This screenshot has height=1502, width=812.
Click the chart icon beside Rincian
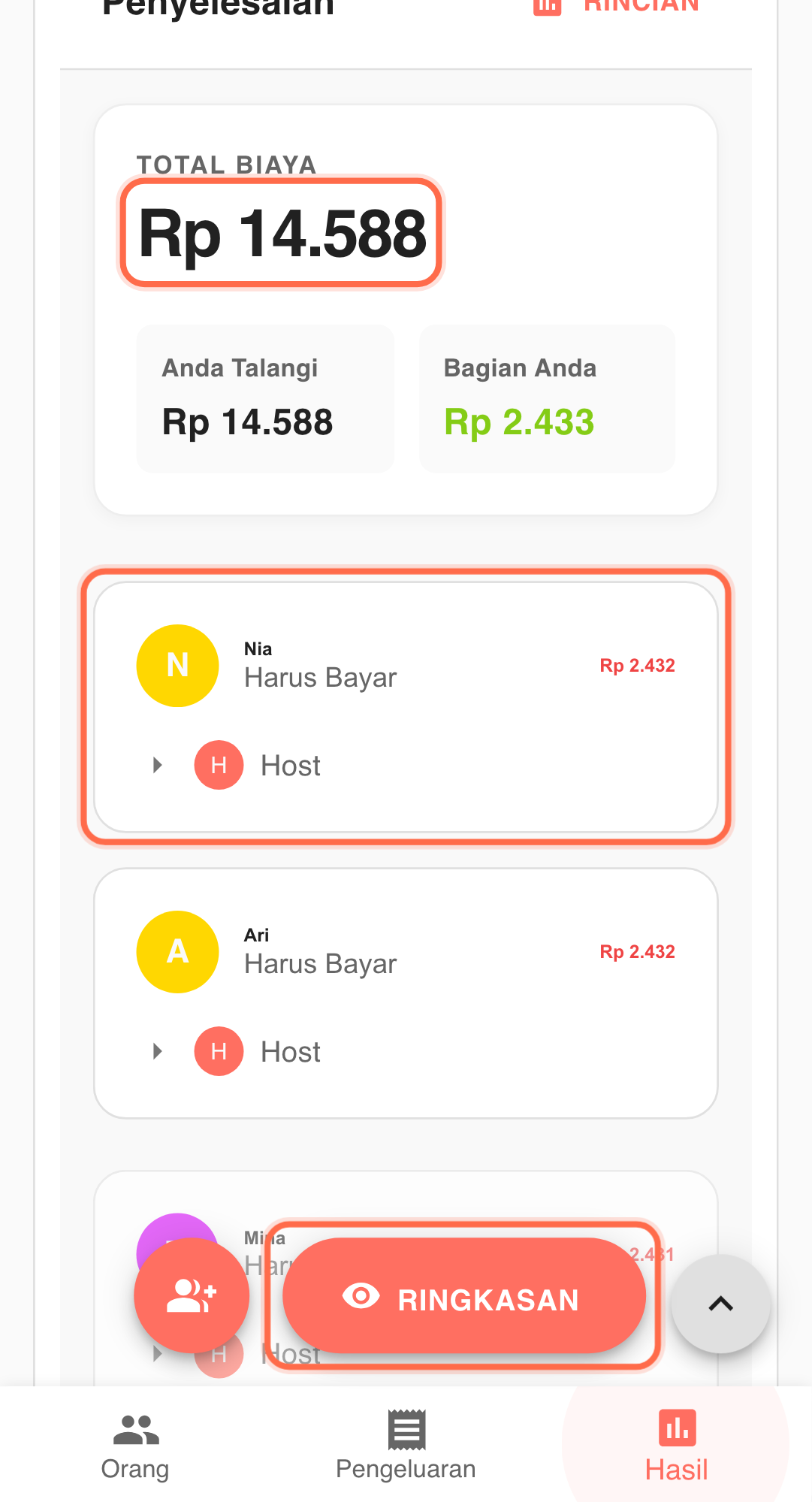click(547, 6)
